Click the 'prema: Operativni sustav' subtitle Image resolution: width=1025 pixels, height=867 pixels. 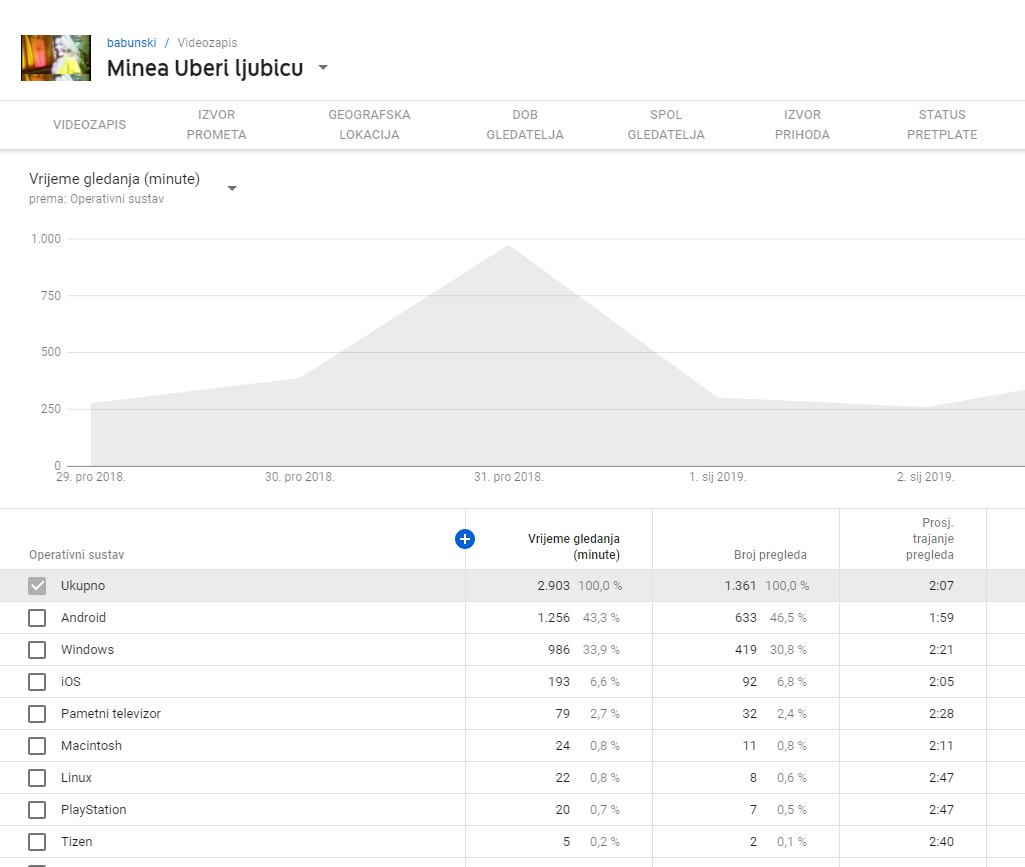coord(96,199)
